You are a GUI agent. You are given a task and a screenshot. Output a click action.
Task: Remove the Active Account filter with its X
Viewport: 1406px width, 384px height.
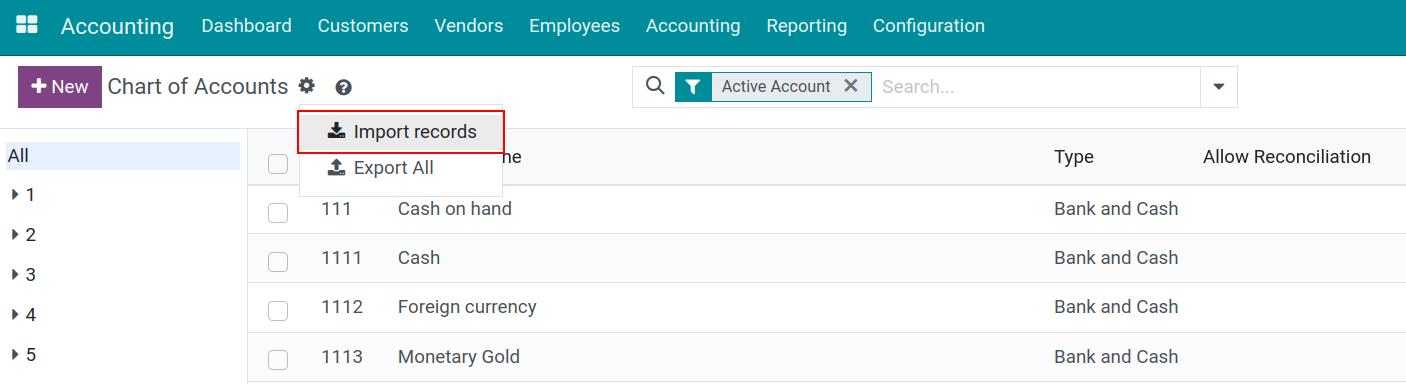(x=851, y=86)
